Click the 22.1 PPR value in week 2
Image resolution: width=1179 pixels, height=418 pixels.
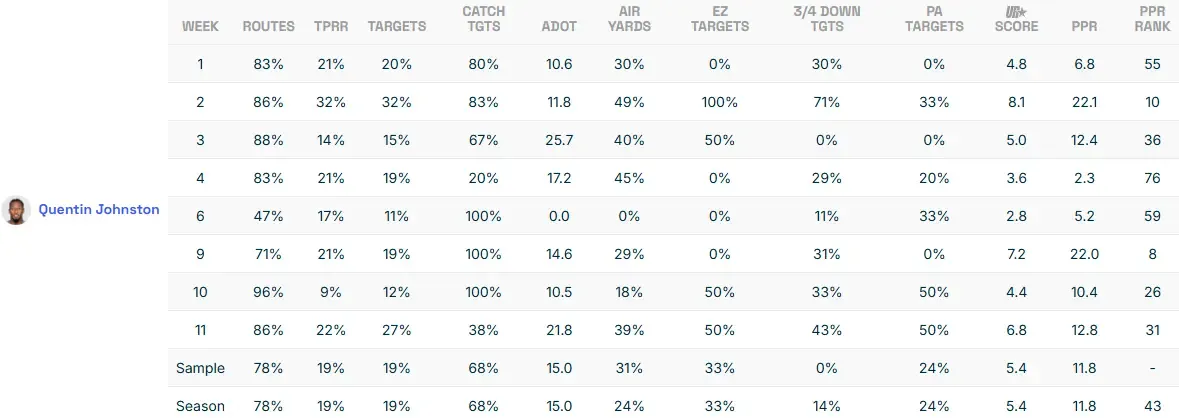tap(1083, 102)
